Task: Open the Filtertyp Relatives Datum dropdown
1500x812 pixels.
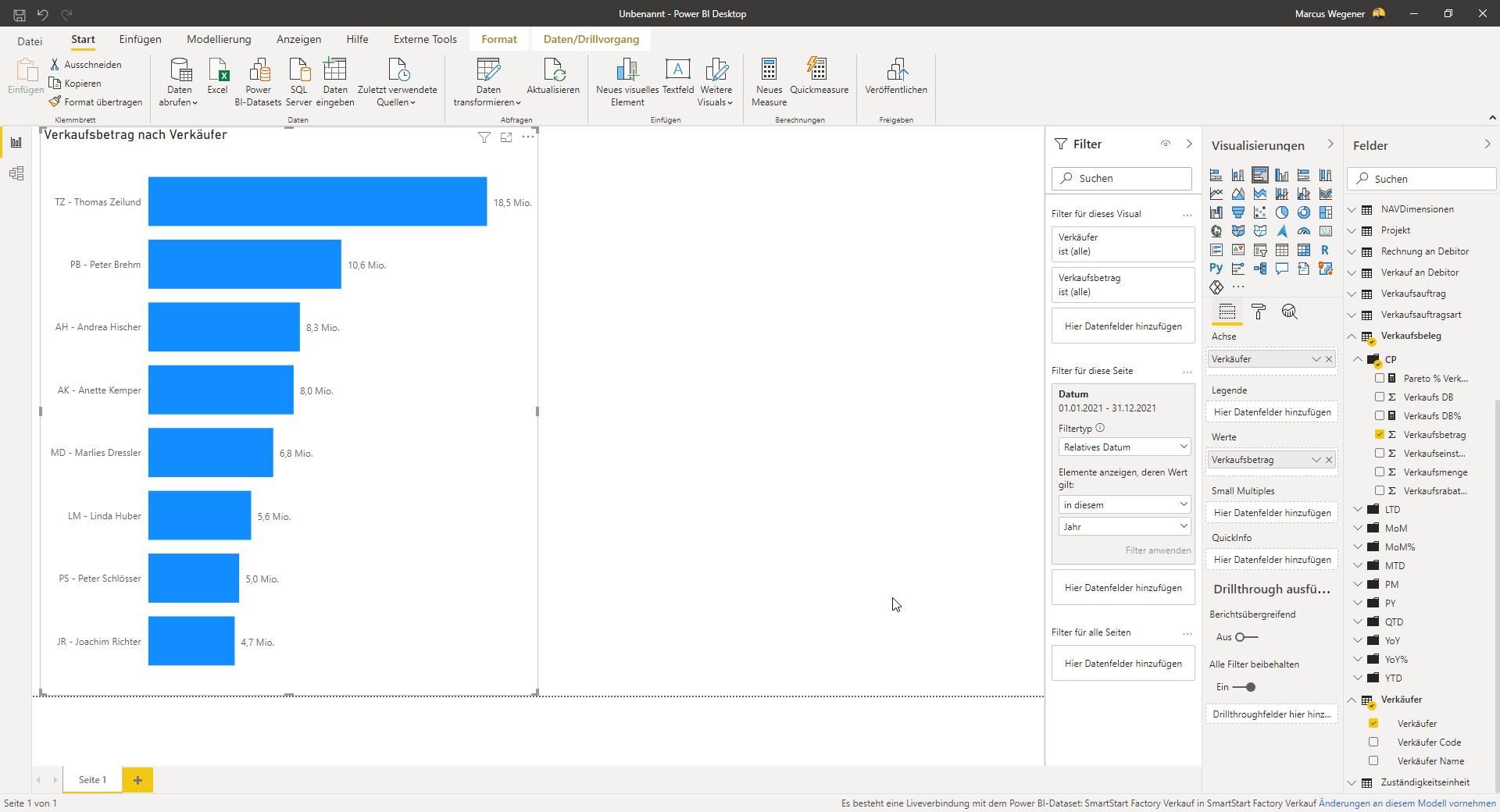Action: [1124, 447]
